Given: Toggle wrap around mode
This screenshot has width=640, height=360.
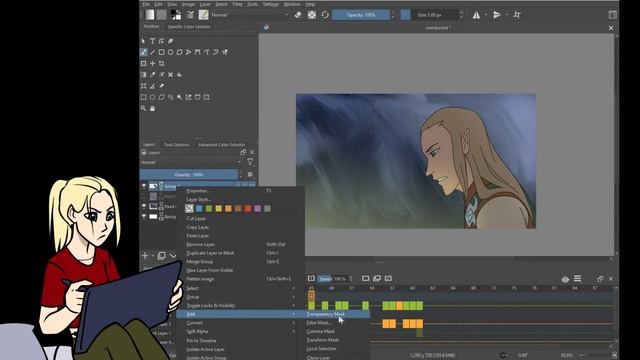Looking at the screenshot, I should [x=517, y=15].
